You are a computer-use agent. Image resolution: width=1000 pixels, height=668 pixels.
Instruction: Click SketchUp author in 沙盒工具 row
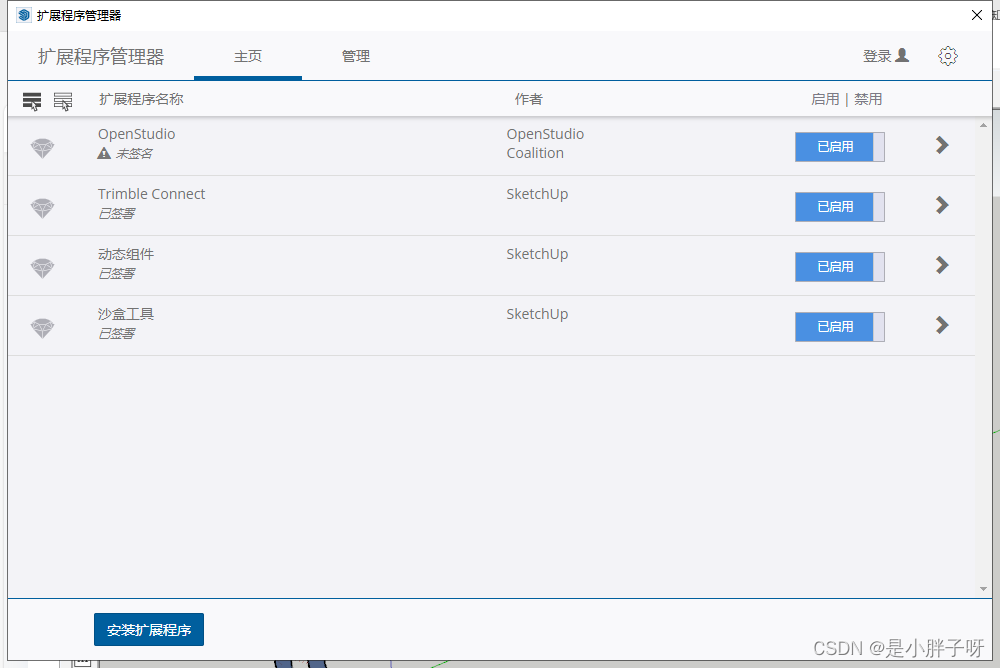[x=537, y=314]
